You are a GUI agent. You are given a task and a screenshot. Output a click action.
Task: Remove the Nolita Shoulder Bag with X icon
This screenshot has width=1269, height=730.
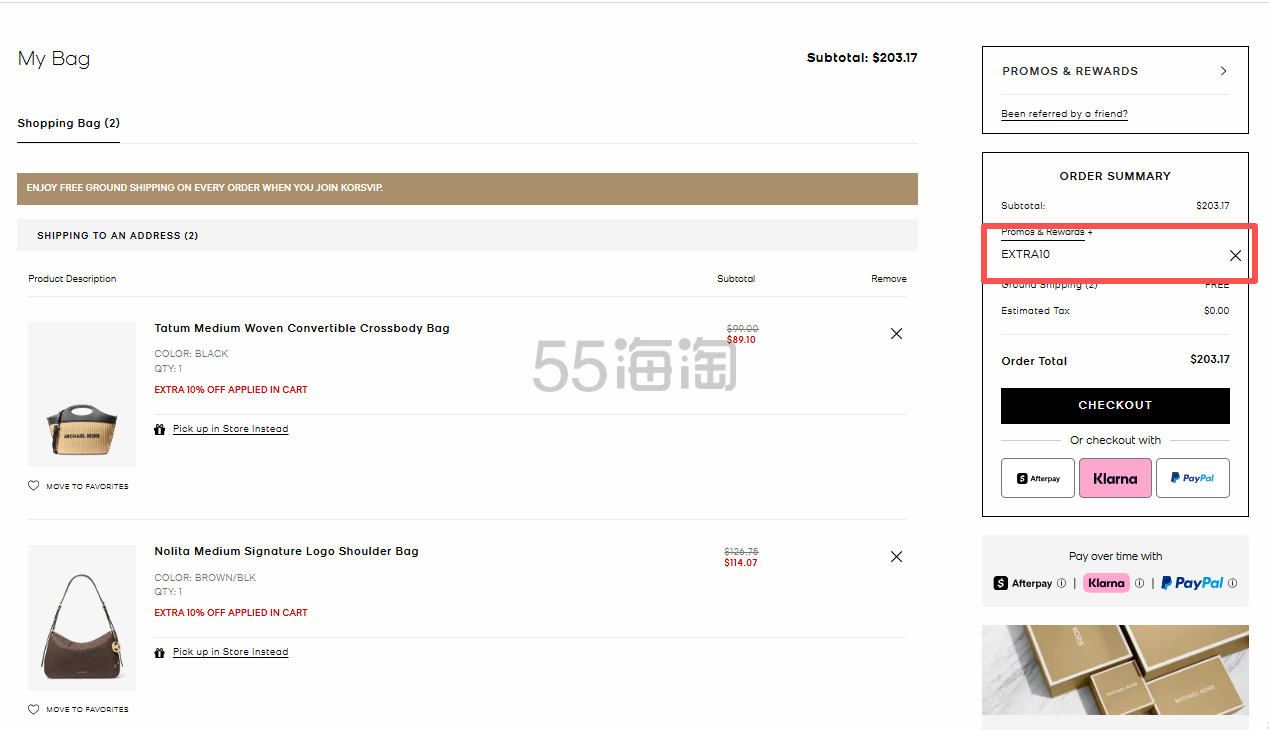coord(896,557)
